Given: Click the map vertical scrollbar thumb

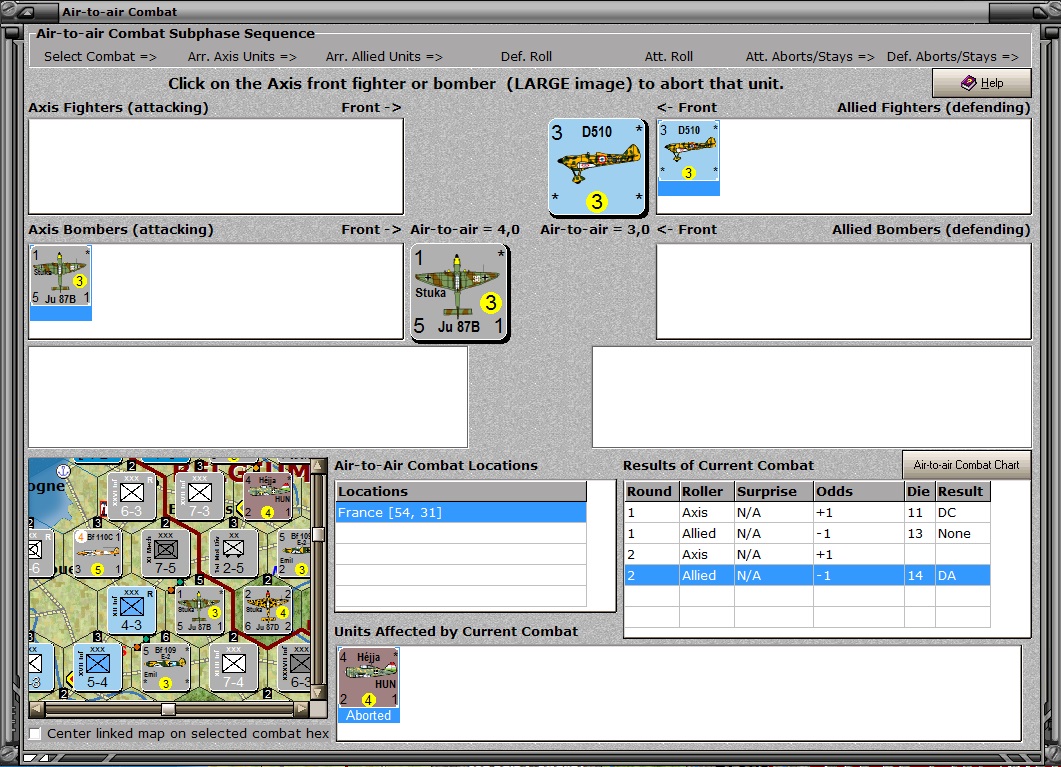Looking at the screenshot, I should (x=318, y=534).
